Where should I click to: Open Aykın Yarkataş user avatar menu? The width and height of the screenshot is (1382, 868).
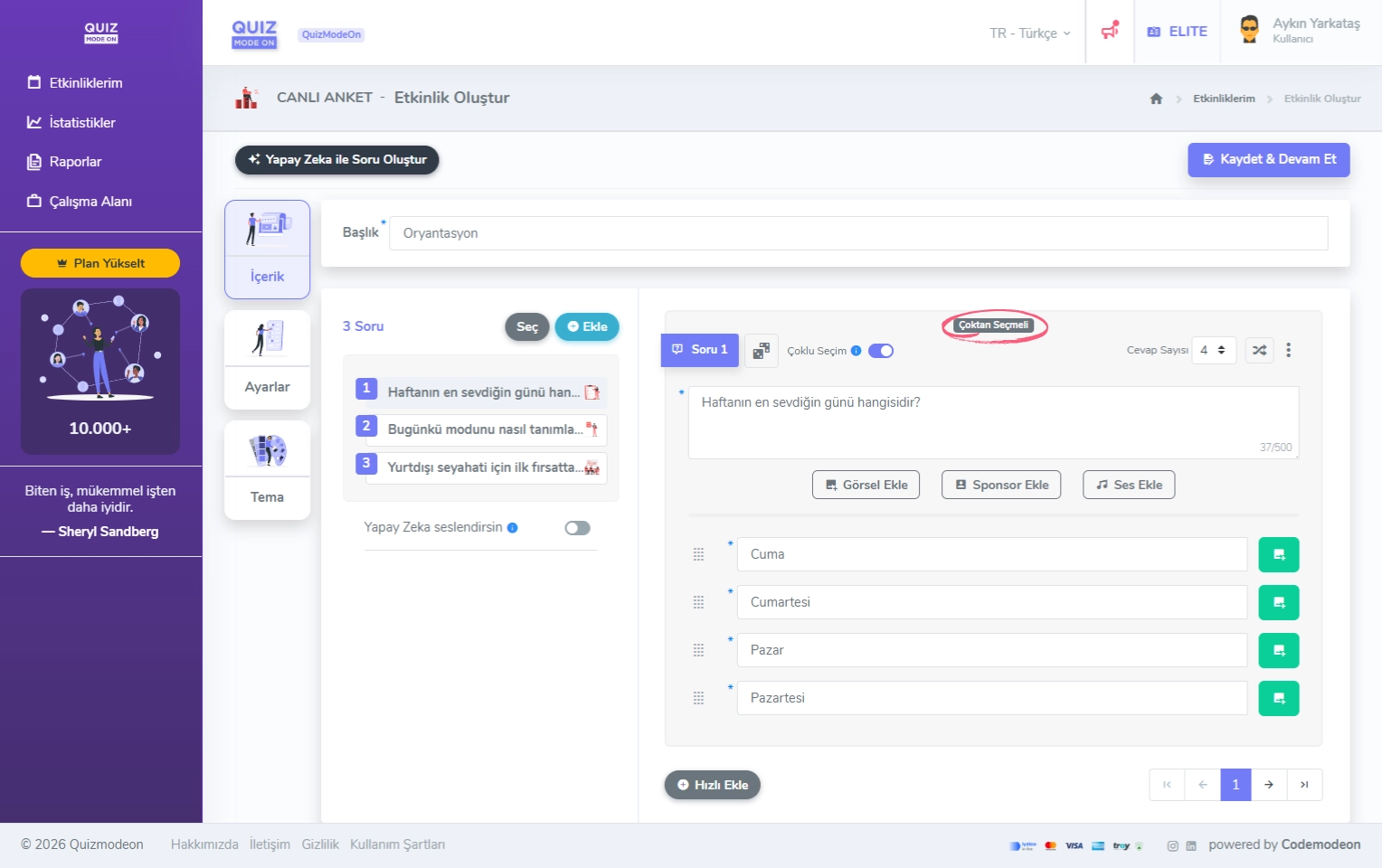1249,30
